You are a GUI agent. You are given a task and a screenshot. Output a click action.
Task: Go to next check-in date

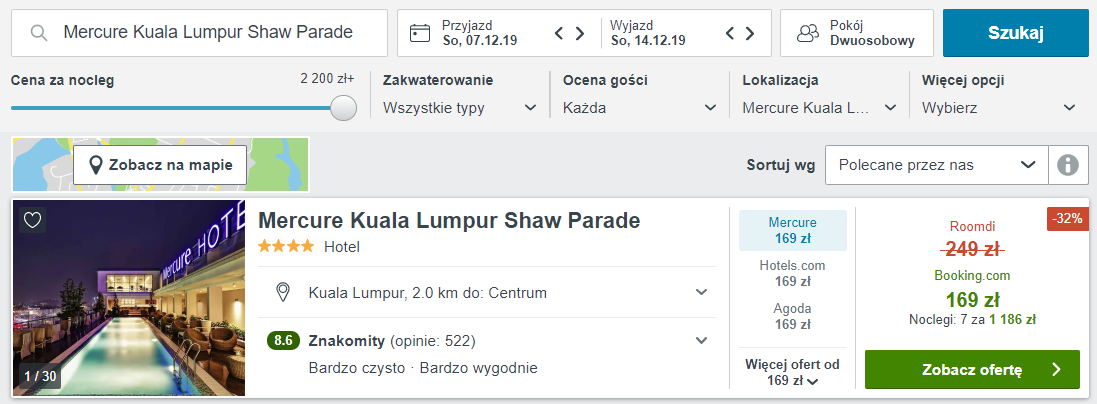coord(580,33)
